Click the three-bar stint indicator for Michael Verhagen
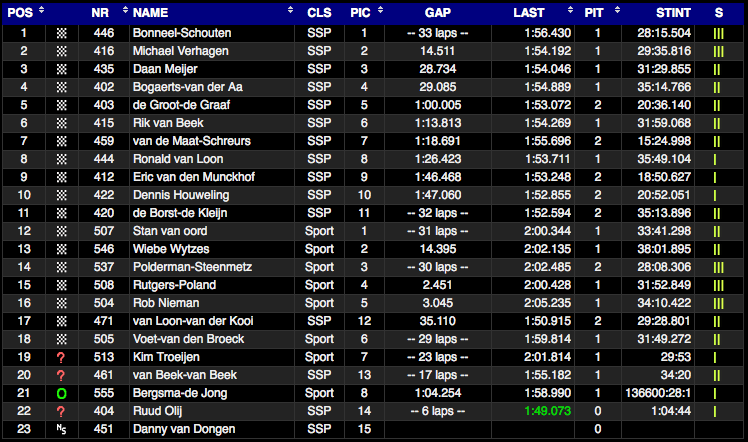The height and width of the screenshot is (442, 748). pos(718,51)
